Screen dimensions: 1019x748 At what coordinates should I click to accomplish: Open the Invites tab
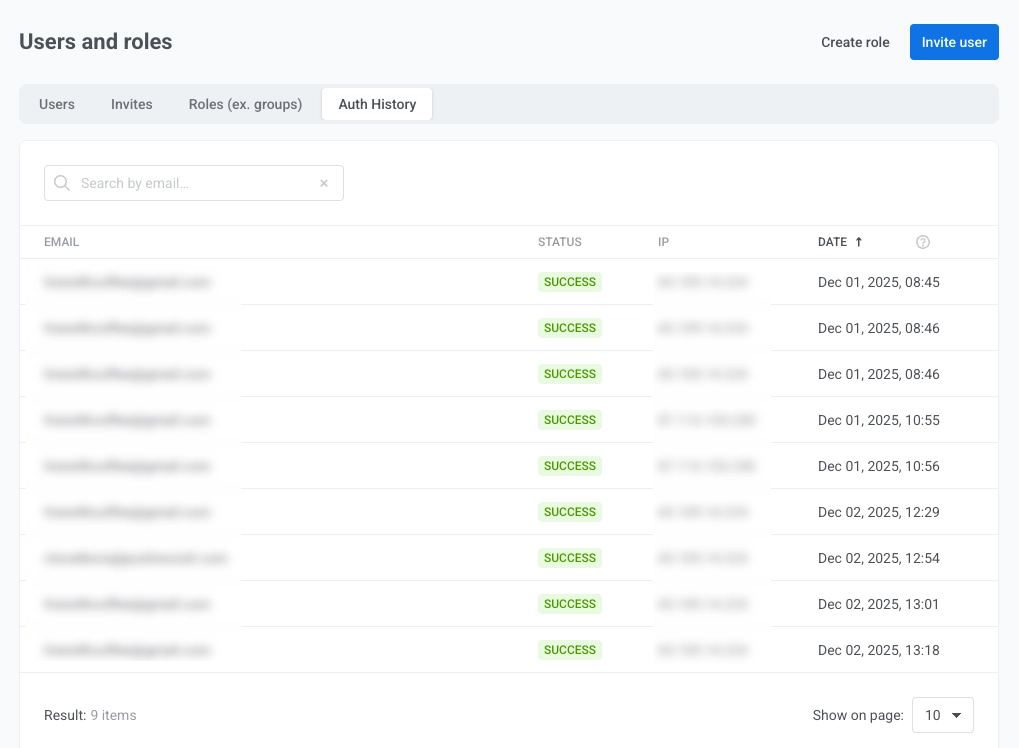132,104
